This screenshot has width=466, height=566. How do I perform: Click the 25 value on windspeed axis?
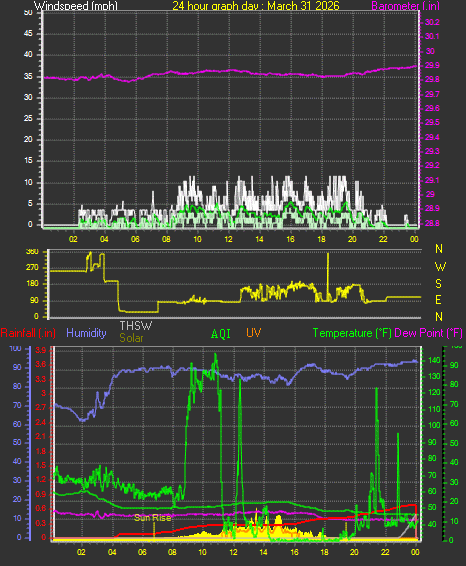coord(28,118)
